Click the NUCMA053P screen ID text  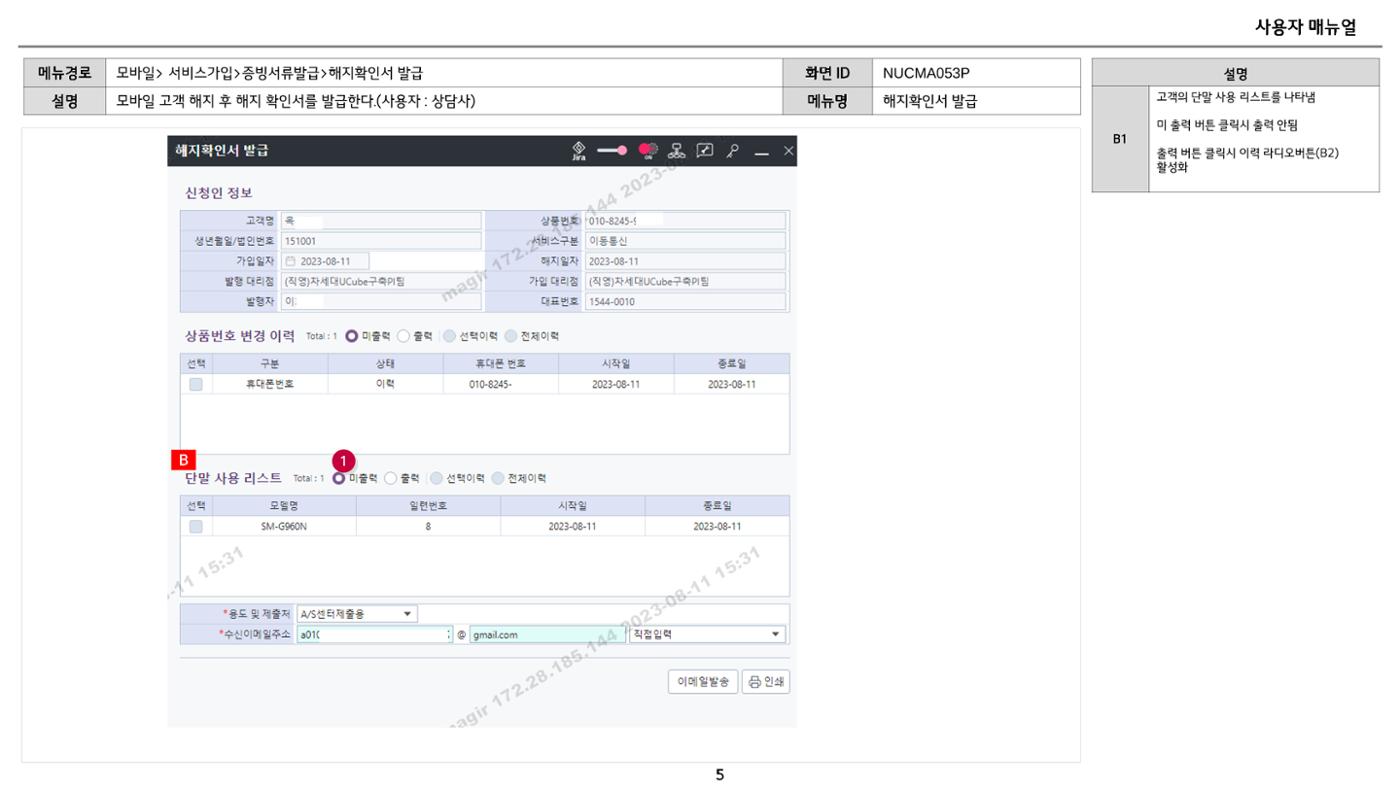click(x=926, y=73)
